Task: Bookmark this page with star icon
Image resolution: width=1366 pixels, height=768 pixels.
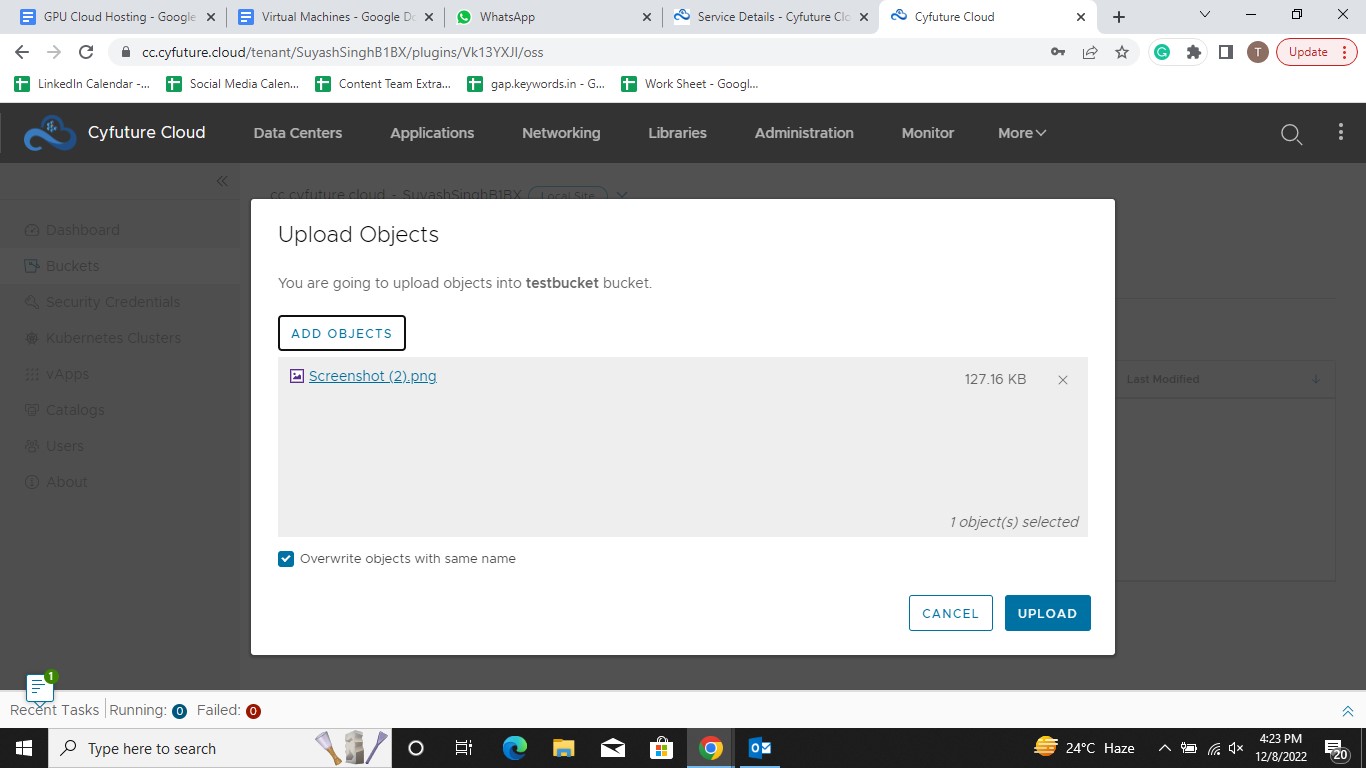Action: coord(1122,52)
